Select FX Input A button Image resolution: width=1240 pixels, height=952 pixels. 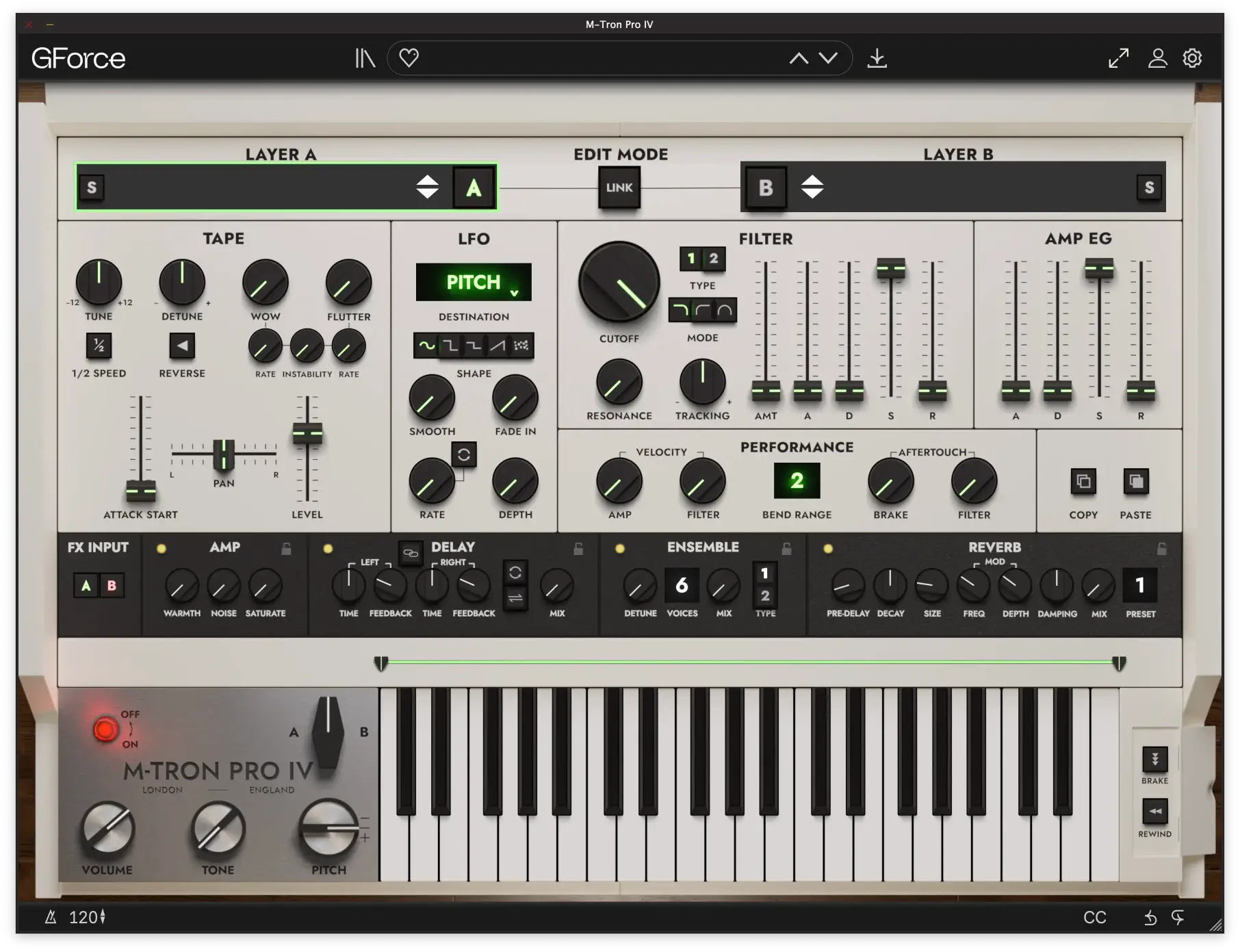click(x=86, y=586)
